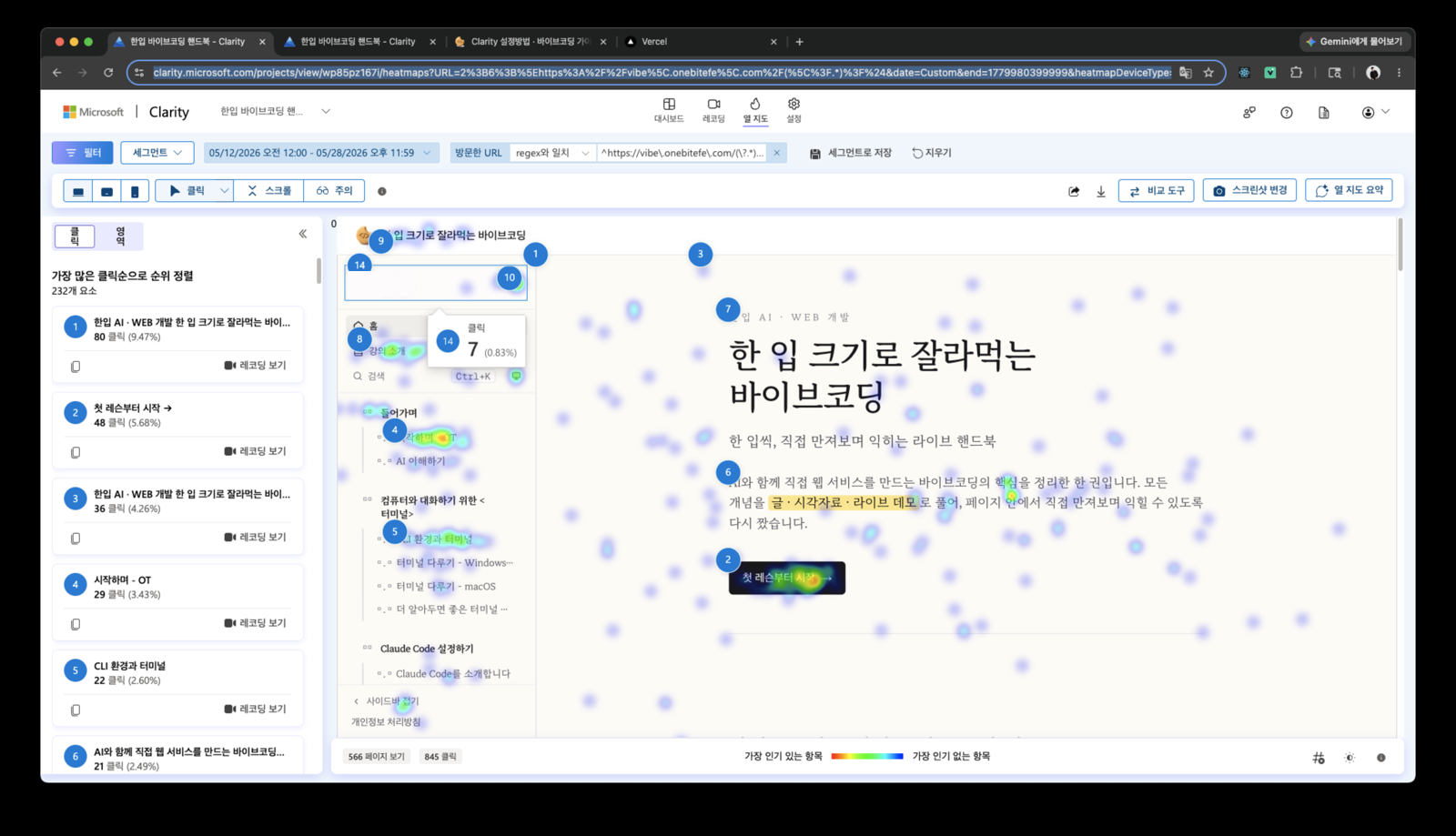Click the 필터 filter button
The height and width of the screenshot is (836, 1456).
click(83, 153)
